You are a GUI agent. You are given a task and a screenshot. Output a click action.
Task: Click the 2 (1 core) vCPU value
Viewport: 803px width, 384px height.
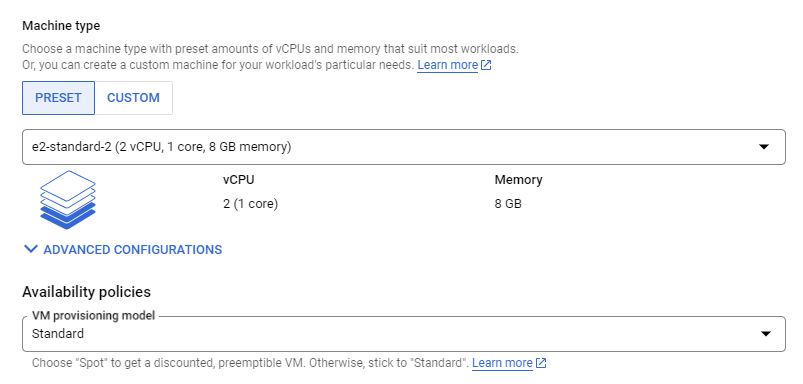pos(250,204)
